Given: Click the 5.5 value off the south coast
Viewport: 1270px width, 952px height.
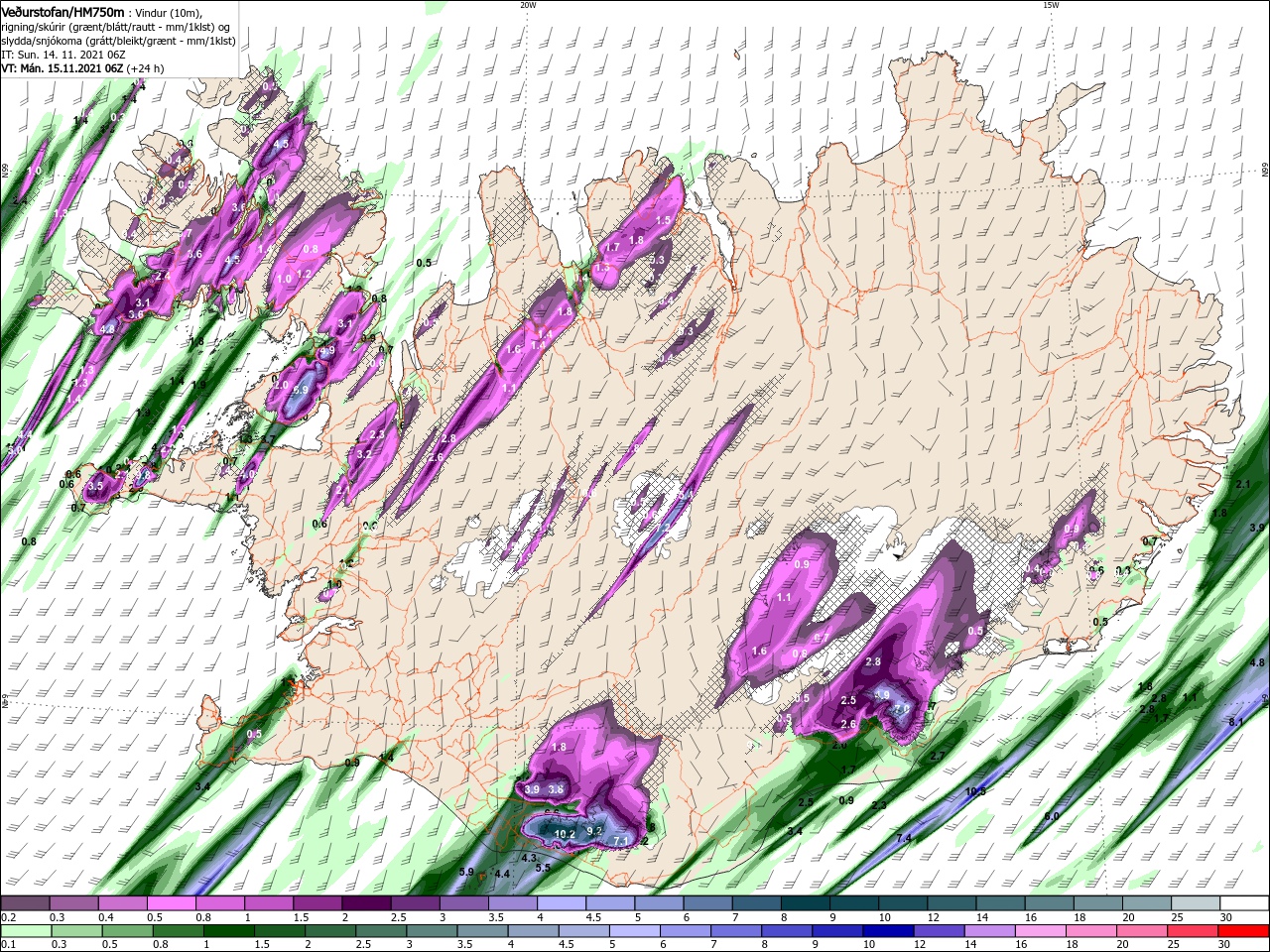Looking at the screenshot, I should tap(543, 868).
